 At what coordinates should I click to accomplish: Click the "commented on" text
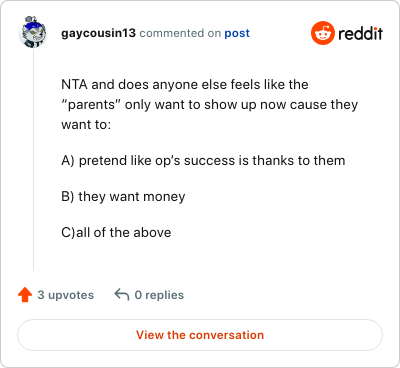pyautogui.click(x=180, y=33)
